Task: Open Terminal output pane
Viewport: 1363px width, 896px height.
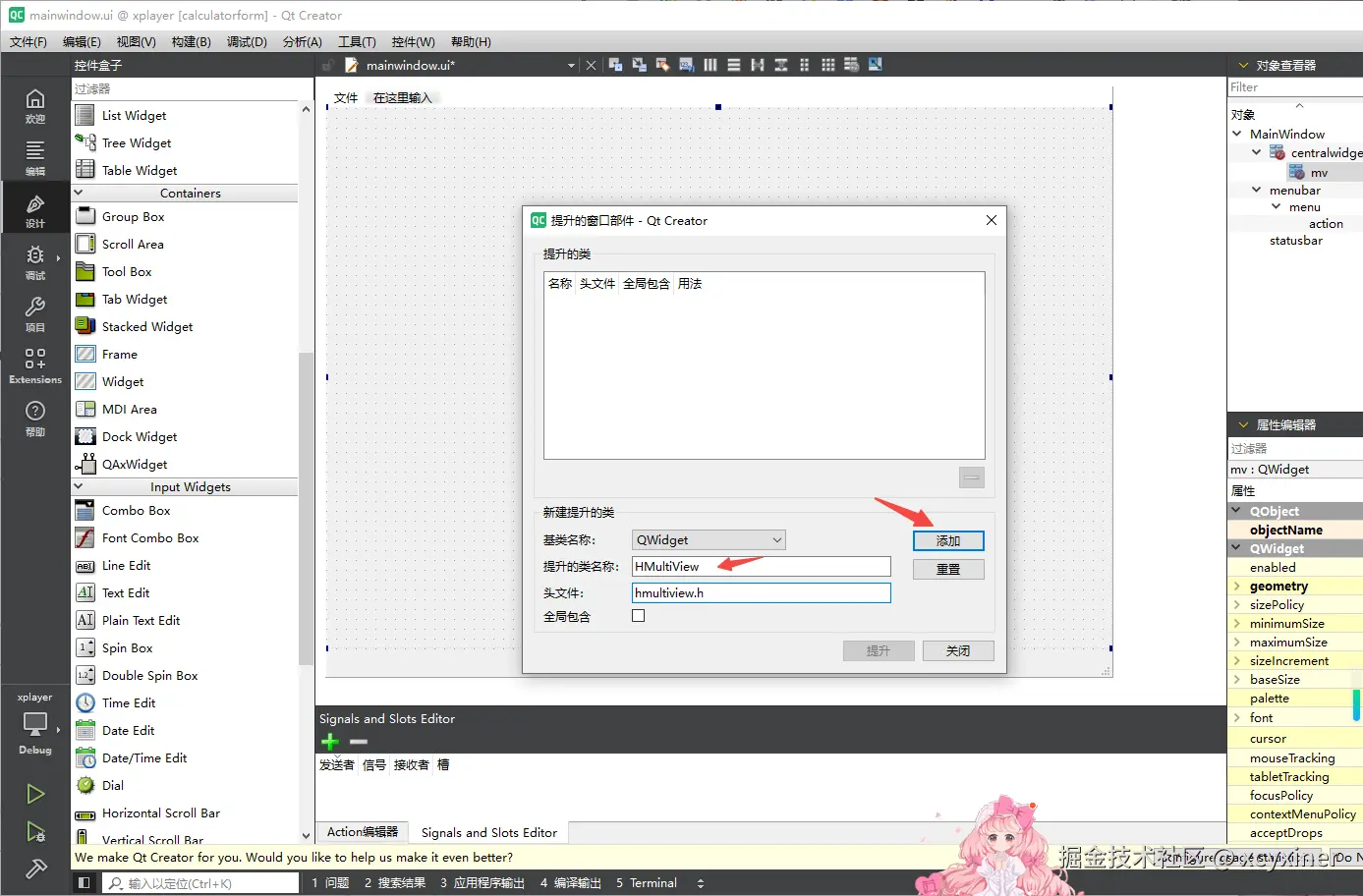Action: pos(647,883)
